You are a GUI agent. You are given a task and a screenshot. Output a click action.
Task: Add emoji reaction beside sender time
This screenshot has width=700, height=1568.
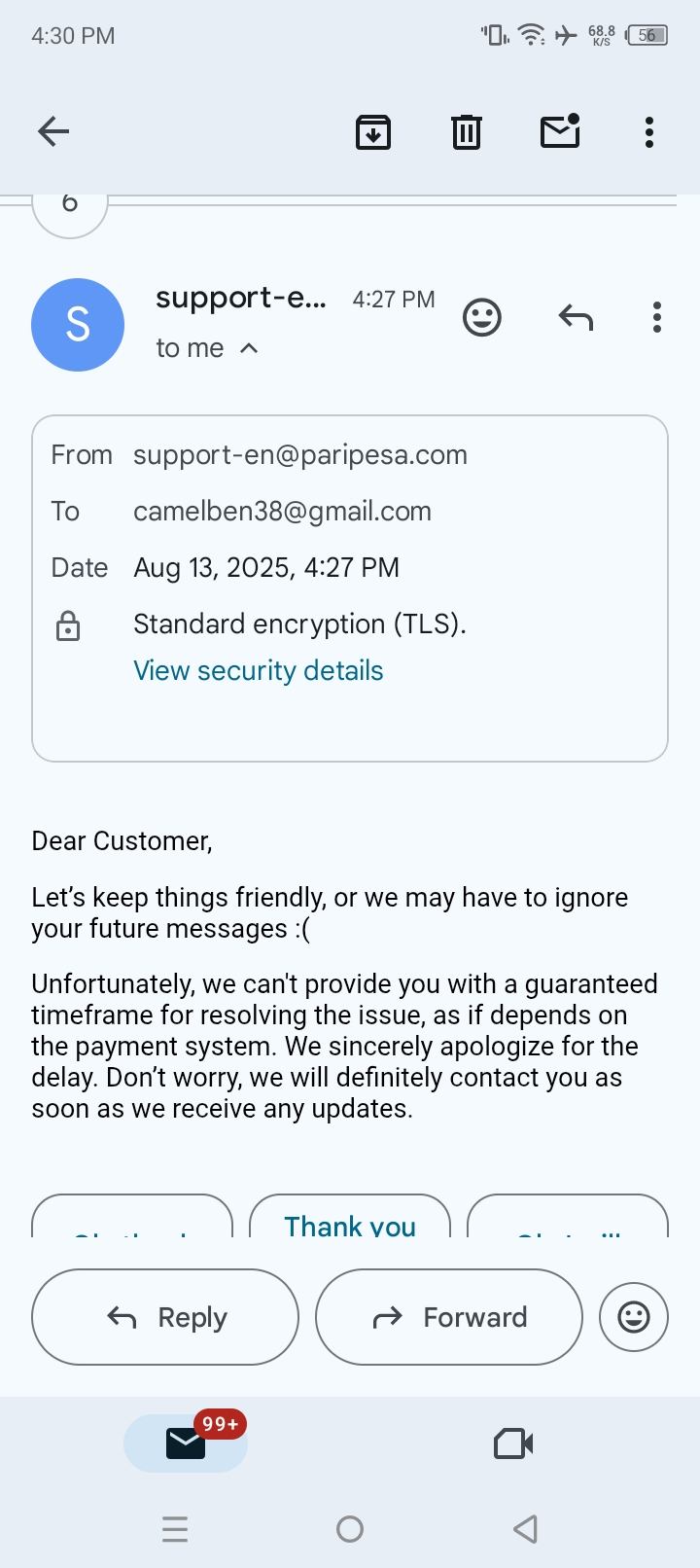click(x=482, y=317)
